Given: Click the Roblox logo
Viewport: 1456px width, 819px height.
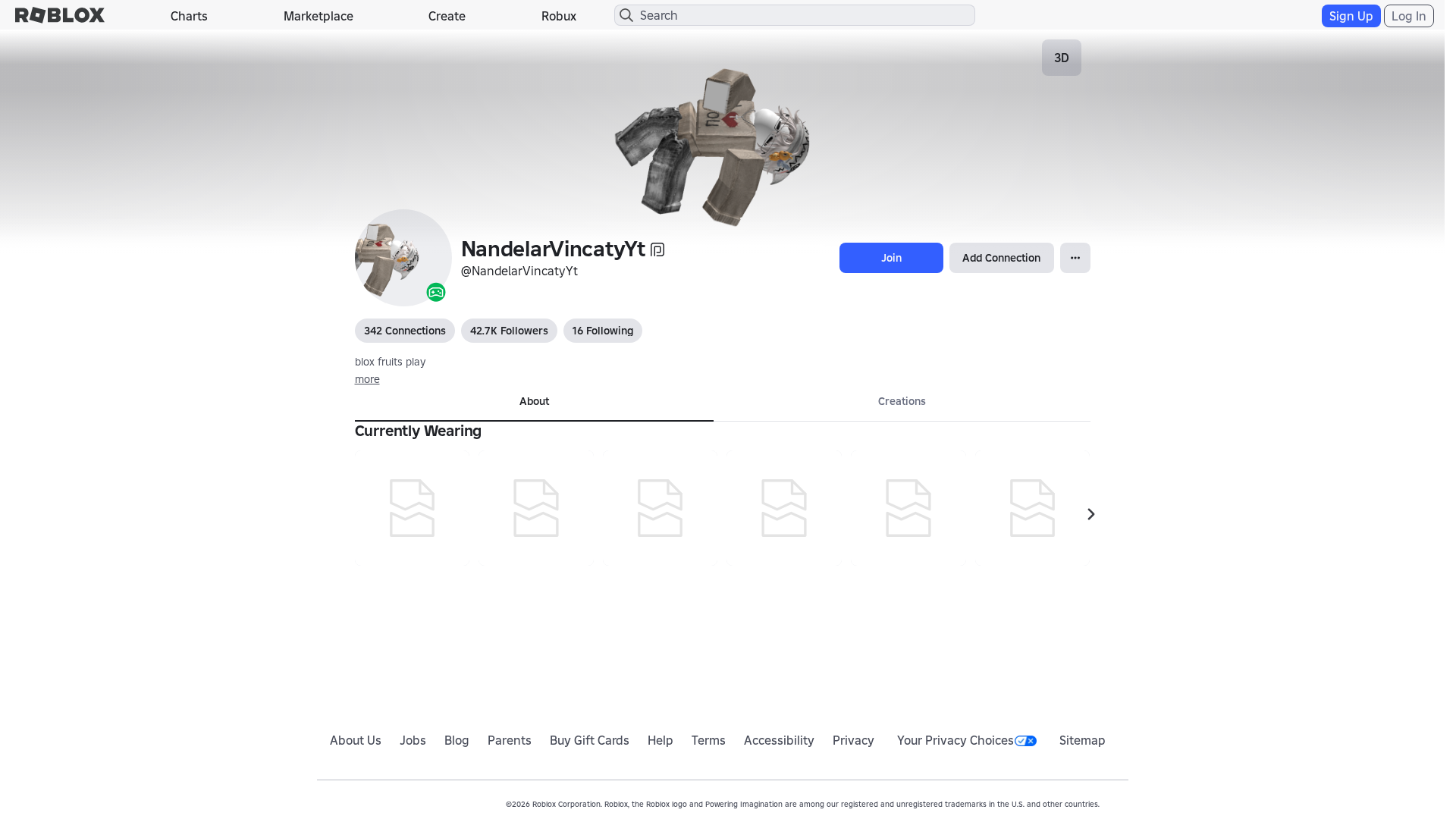Looking at the screenshot, I should pyautogui.click(x=60, y=15).
